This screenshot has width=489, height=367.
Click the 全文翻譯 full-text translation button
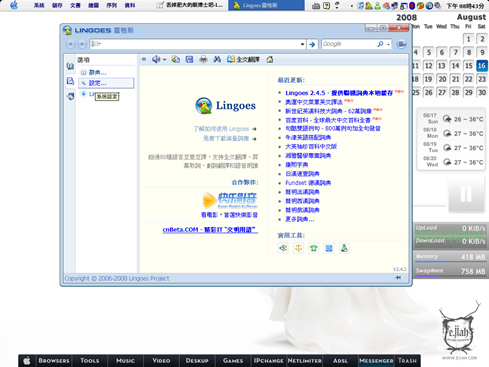coord(243,59)
